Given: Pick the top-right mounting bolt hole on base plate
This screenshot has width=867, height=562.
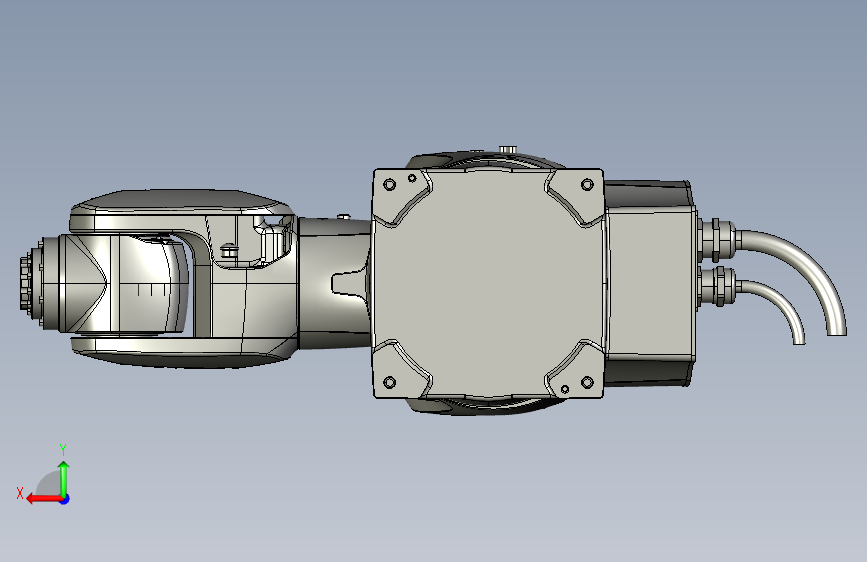Looking at the screenshot, I should pyautogui.click(x=587, y=185).
